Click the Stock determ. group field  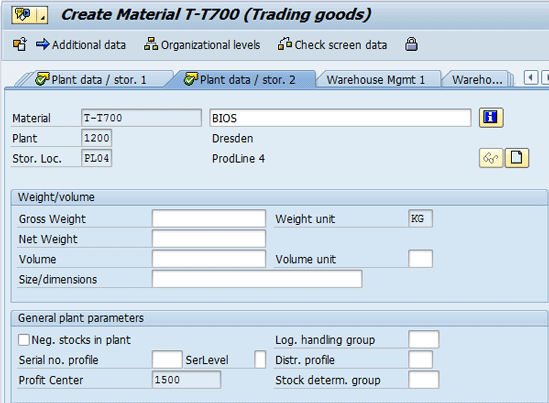tap(423, 380)
